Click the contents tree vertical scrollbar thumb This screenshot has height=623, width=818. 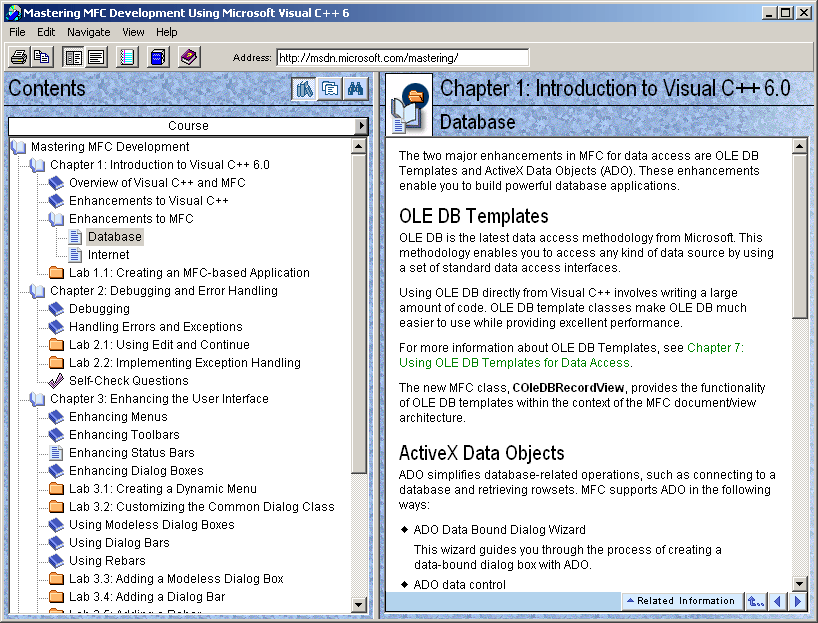(x=358, y=314)
